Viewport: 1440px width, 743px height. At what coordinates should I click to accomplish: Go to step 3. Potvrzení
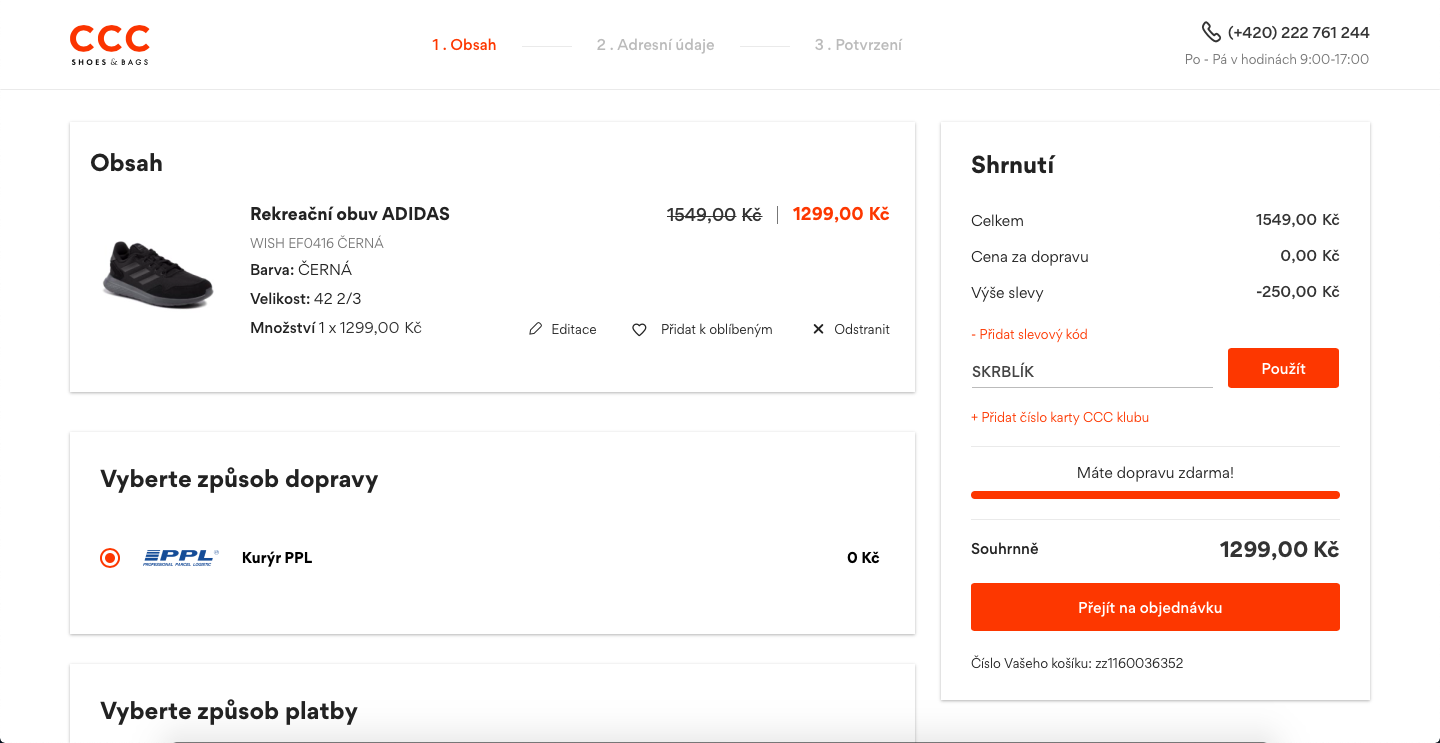click(858, 45)
